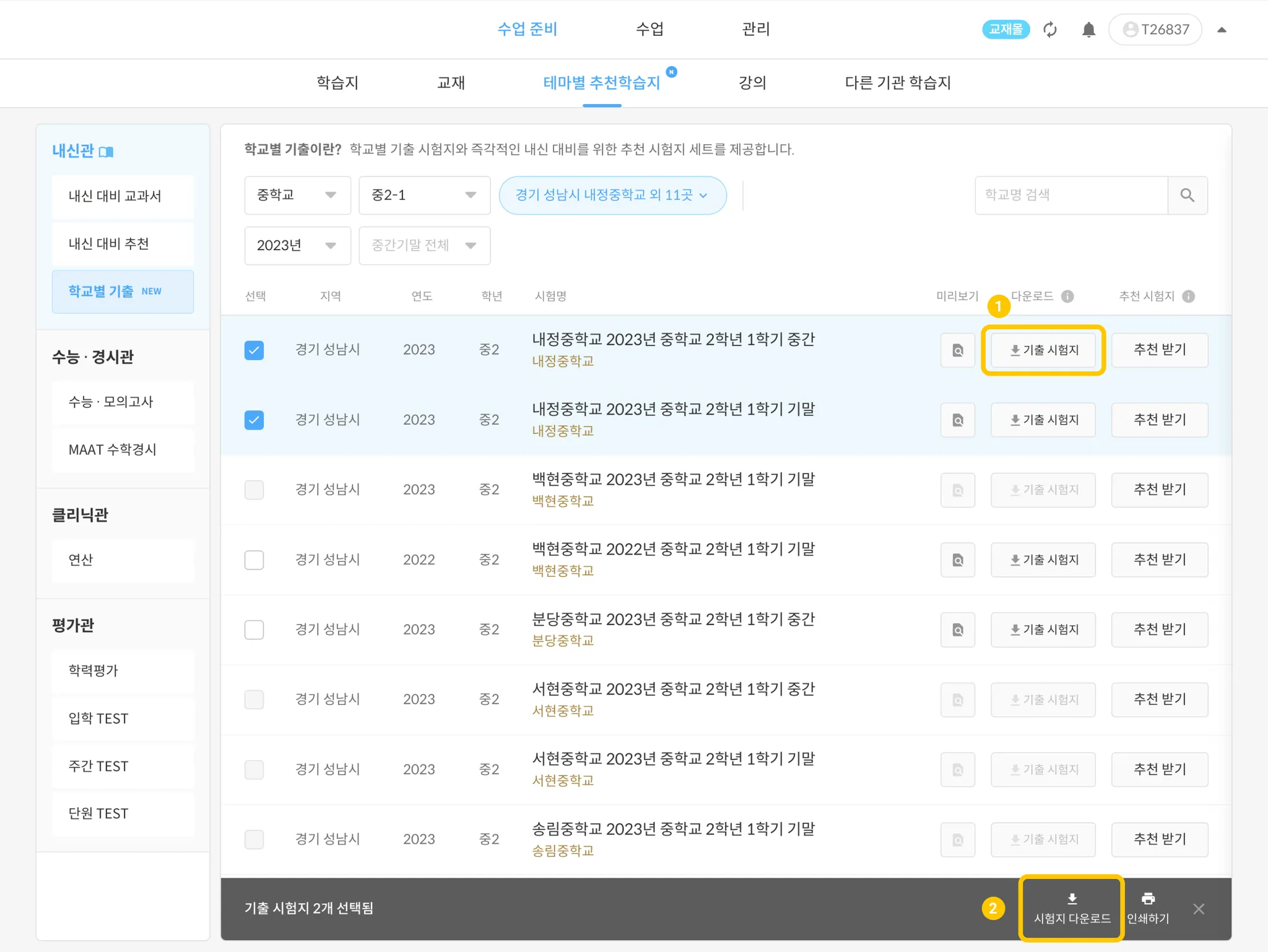Image resolution: width=1268 pixels, height=952 pixels.
Task: Click the 다운로드 column info icon
Action: click(x=1067, y=296)
